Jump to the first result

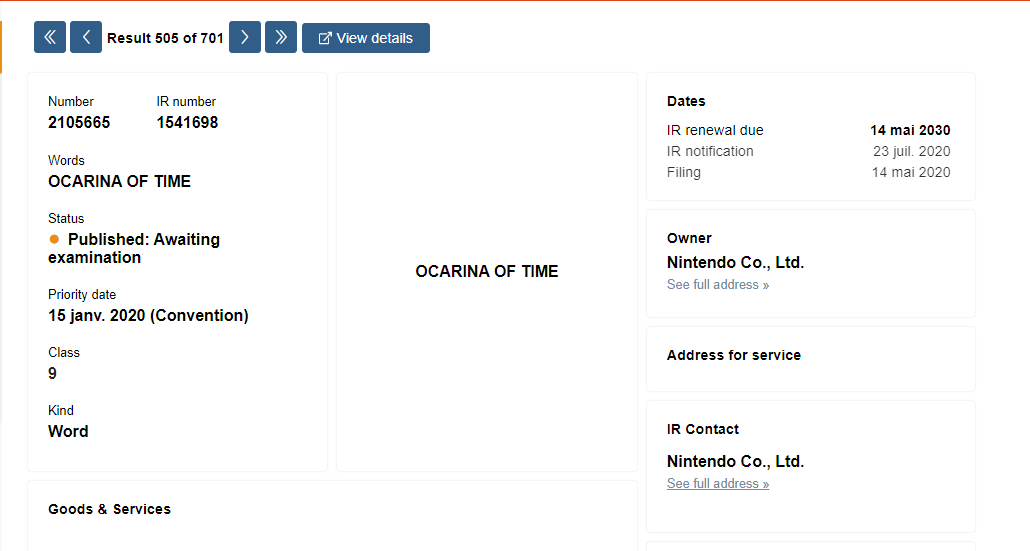pos(50,37)
